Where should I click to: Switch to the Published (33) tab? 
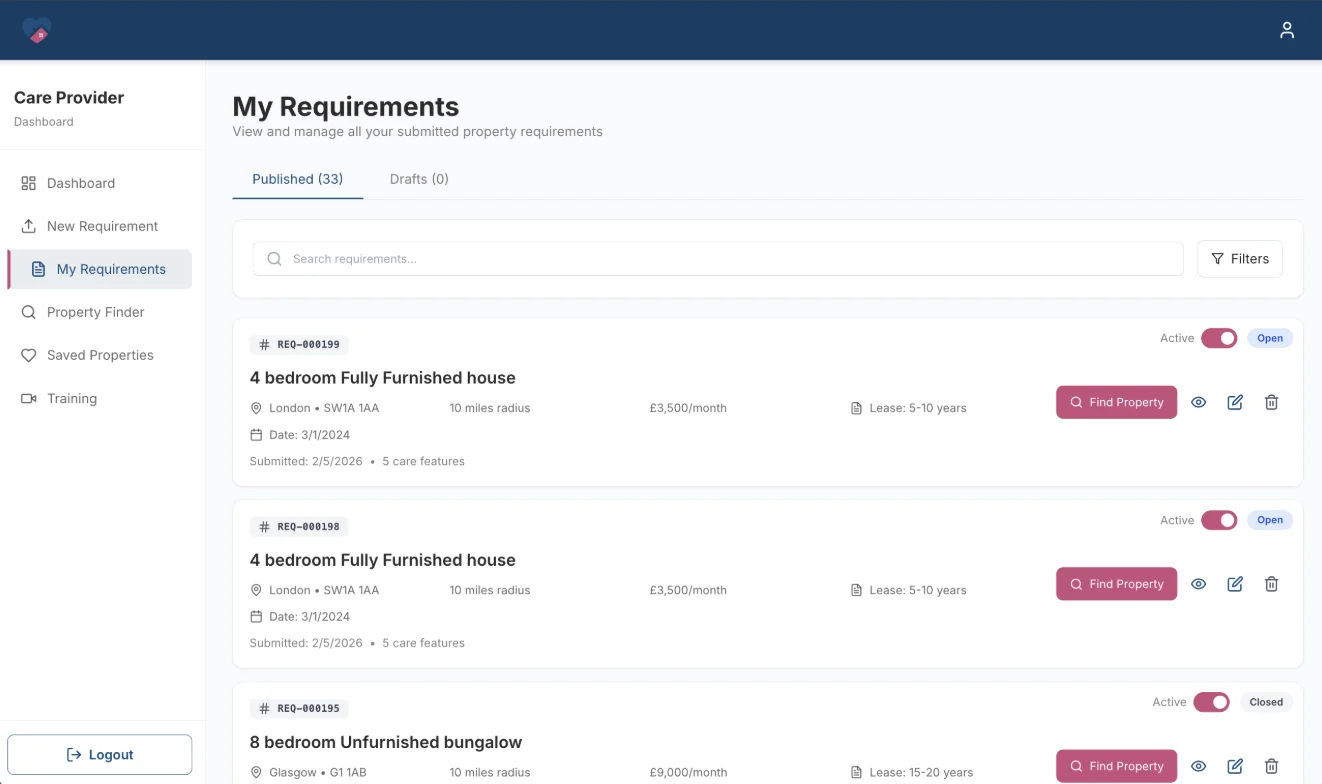pos(298,179)
